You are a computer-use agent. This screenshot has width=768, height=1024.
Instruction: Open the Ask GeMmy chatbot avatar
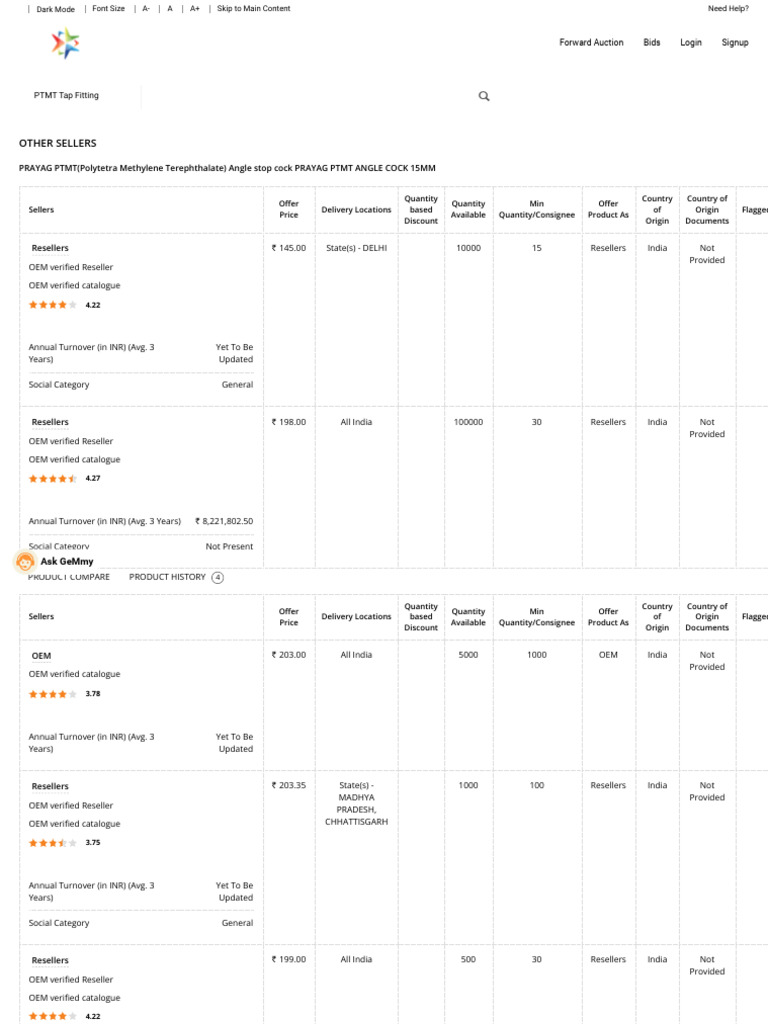tap(26, 562)
